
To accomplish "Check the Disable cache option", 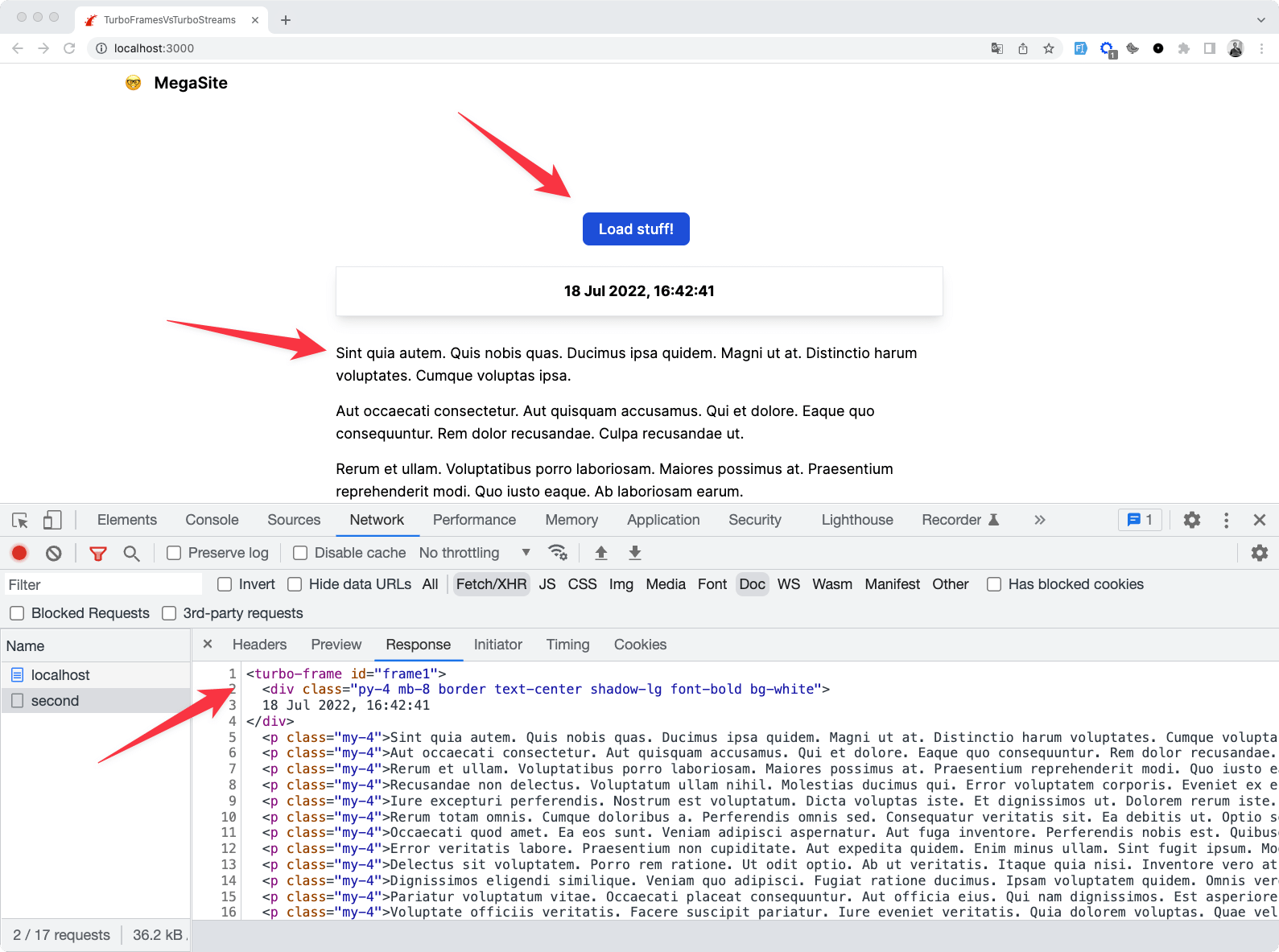I will 300,553.
